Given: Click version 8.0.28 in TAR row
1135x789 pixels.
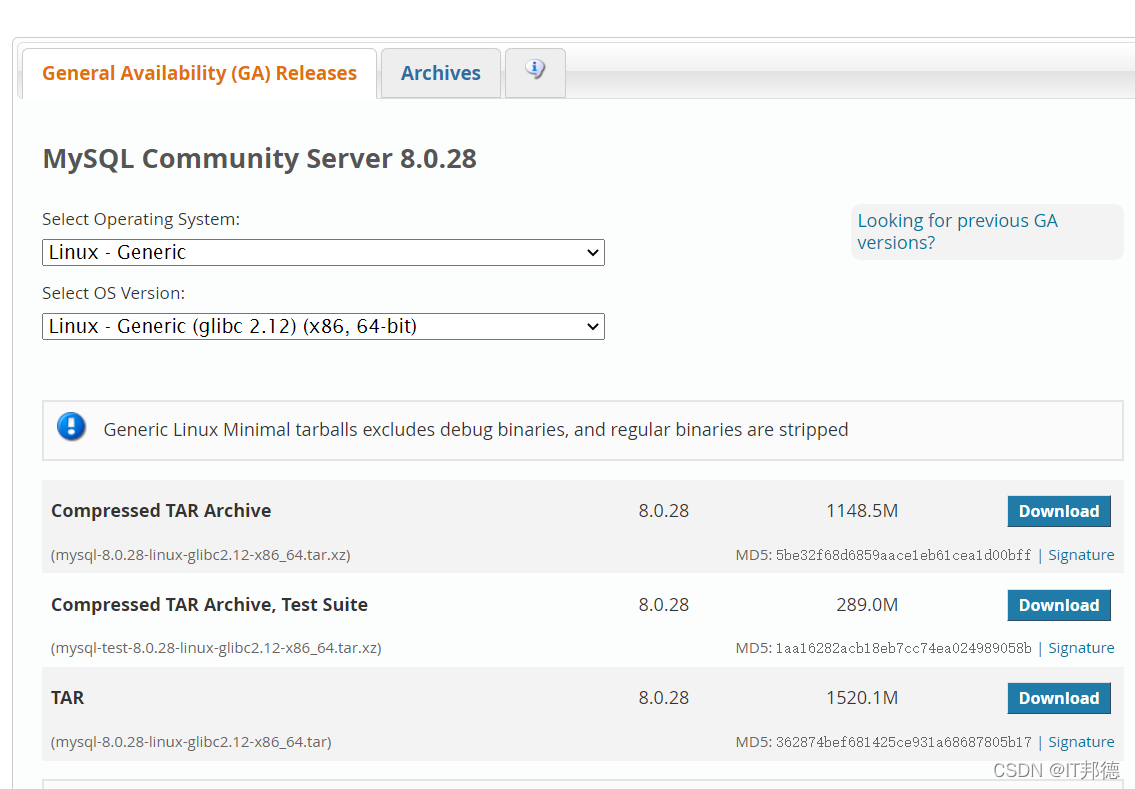Looking at the screenshot, I should [x=664, y=698].
